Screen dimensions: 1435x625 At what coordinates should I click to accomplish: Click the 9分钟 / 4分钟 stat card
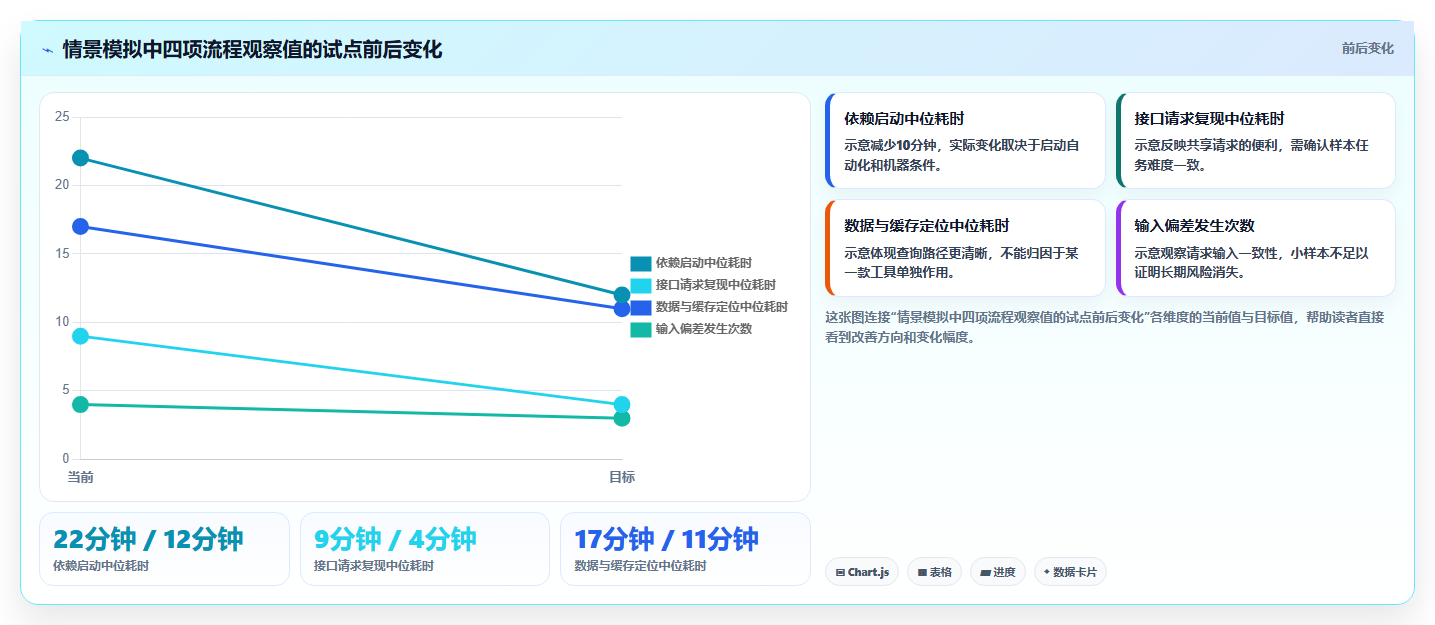pos(425,549)
